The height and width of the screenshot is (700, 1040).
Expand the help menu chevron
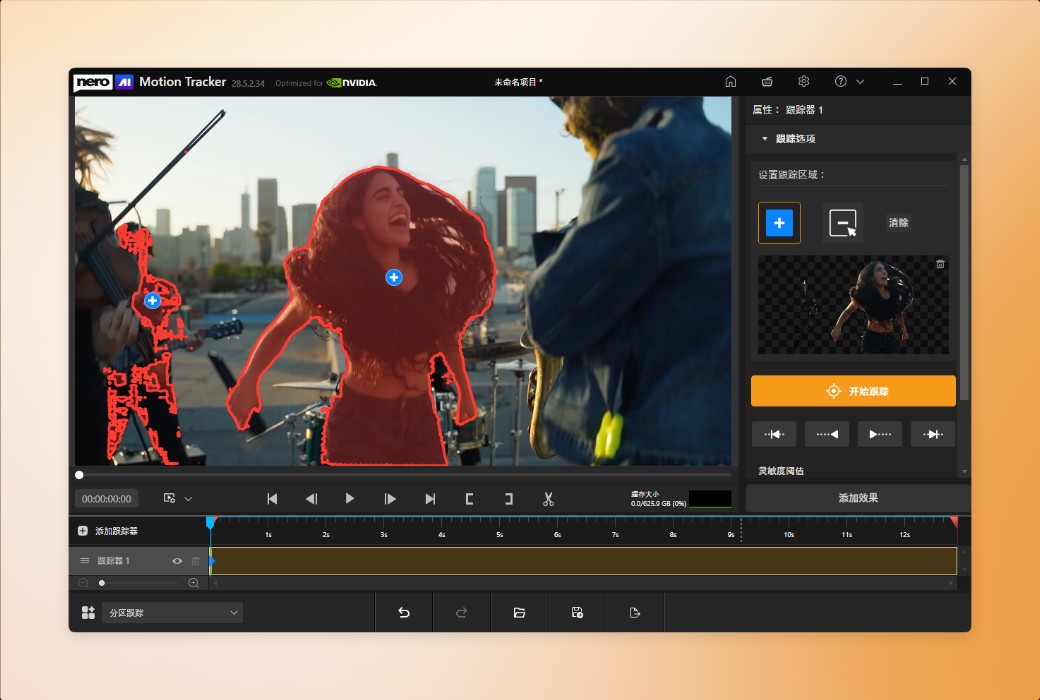tap(860, 81)
